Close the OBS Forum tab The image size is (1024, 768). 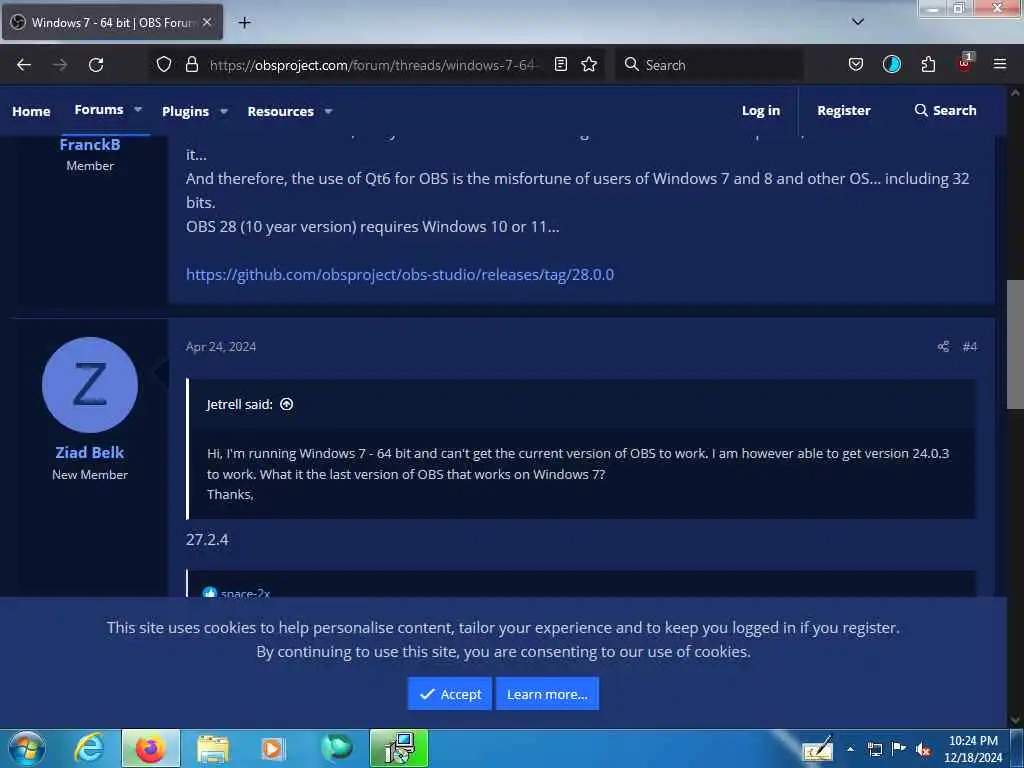click(207, 22)
